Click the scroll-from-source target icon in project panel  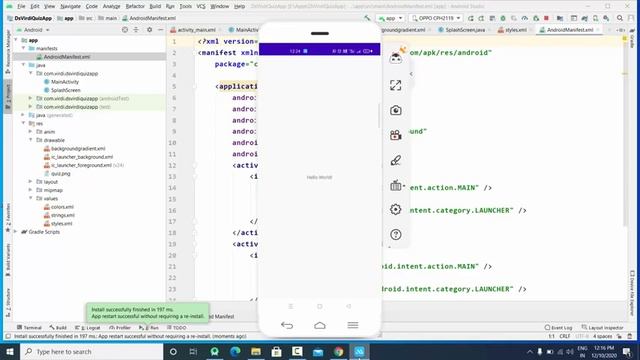tap(125, 30)
